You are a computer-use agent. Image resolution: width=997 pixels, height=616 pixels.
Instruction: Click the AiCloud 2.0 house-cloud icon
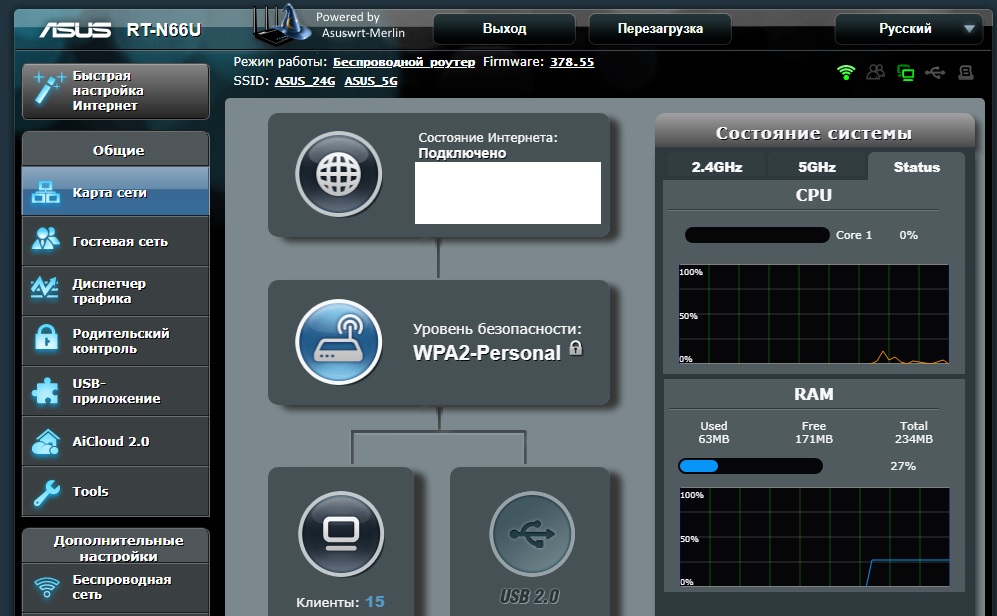[x=46, y=442]
